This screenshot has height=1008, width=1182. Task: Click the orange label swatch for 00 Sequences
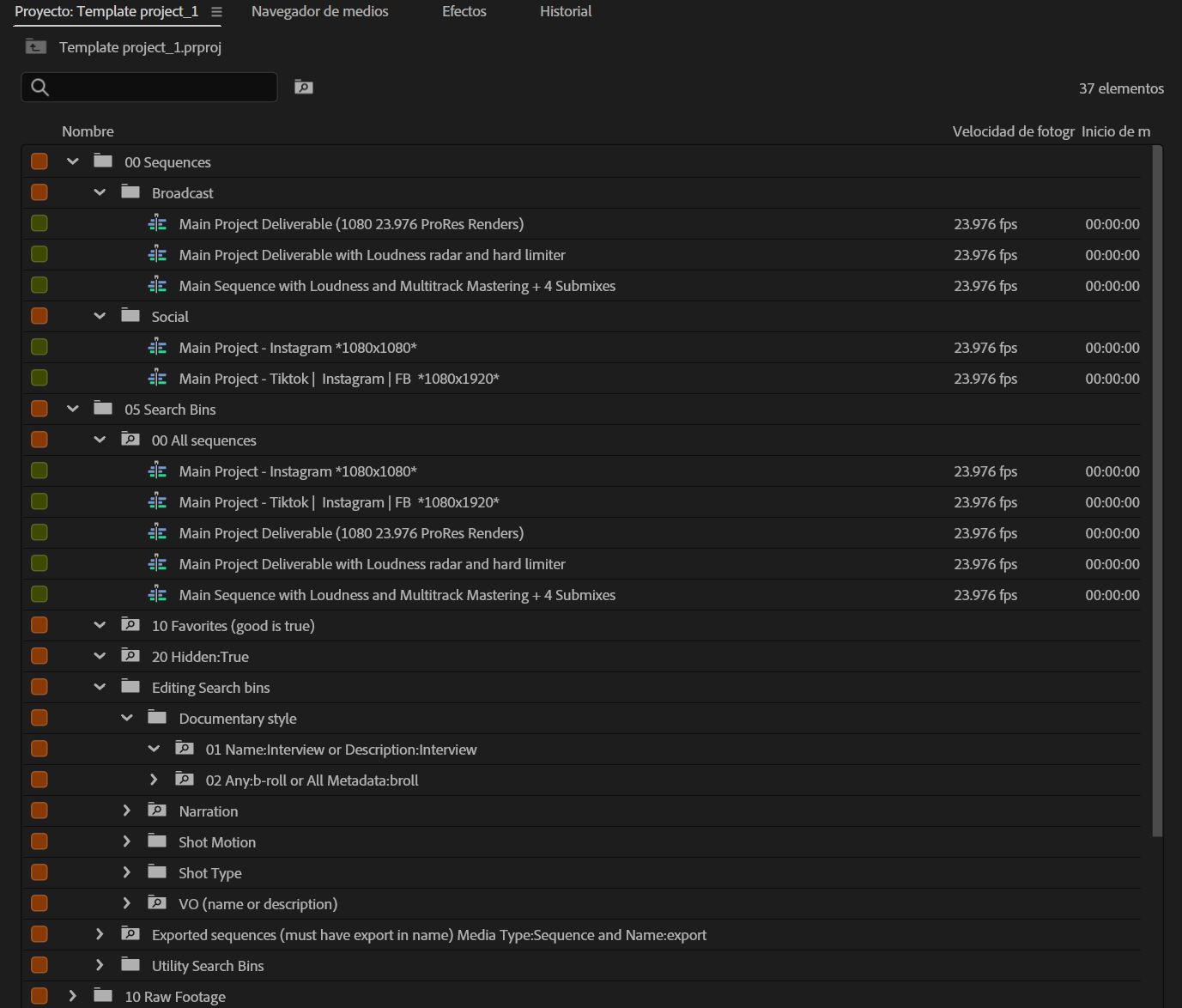(39, 161)
